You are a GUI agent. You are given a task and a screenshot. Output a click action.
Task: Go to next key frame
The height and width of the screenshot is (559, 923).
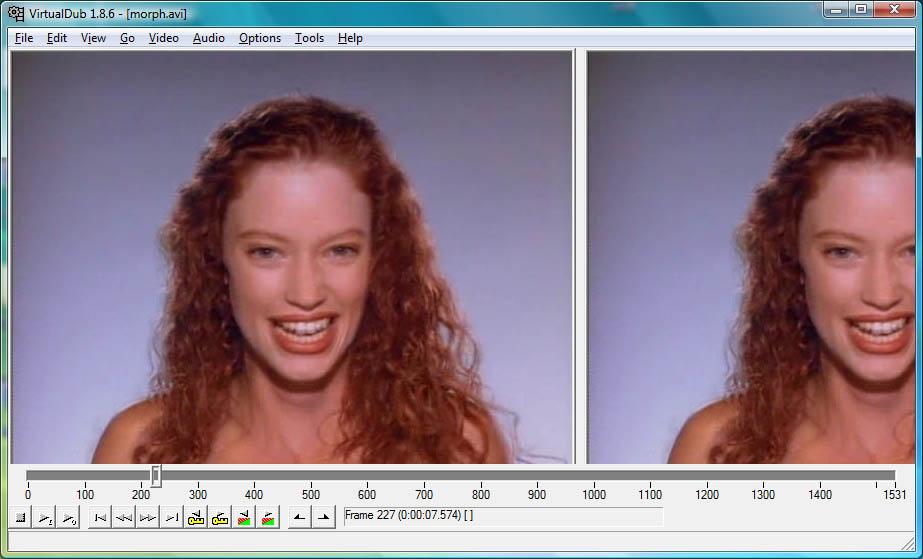(x=220, y=518)
